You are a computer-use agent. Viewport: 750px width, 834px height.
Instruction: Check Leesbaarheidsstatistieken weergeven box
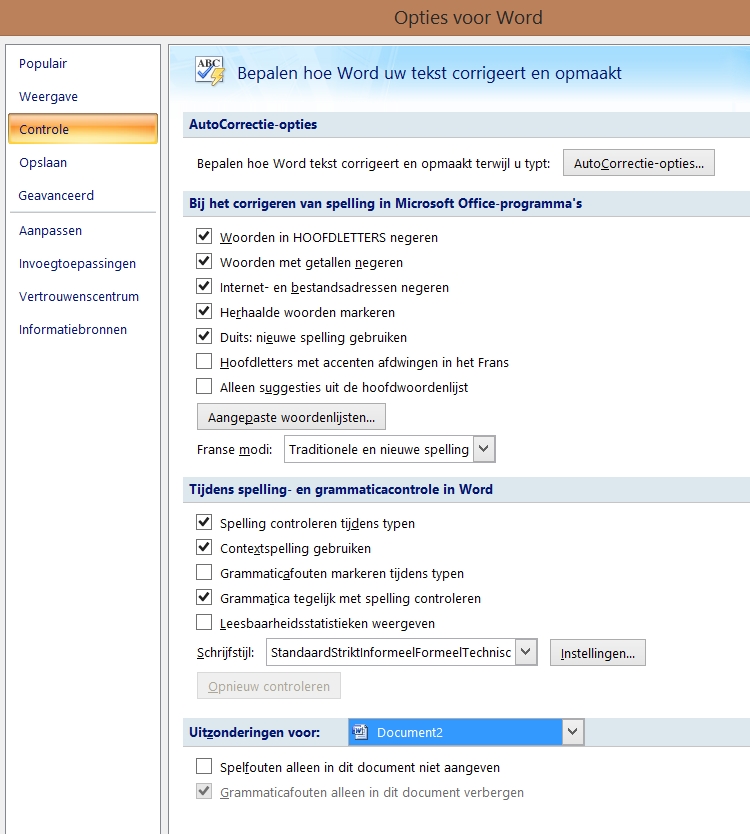tap(204, 623)
